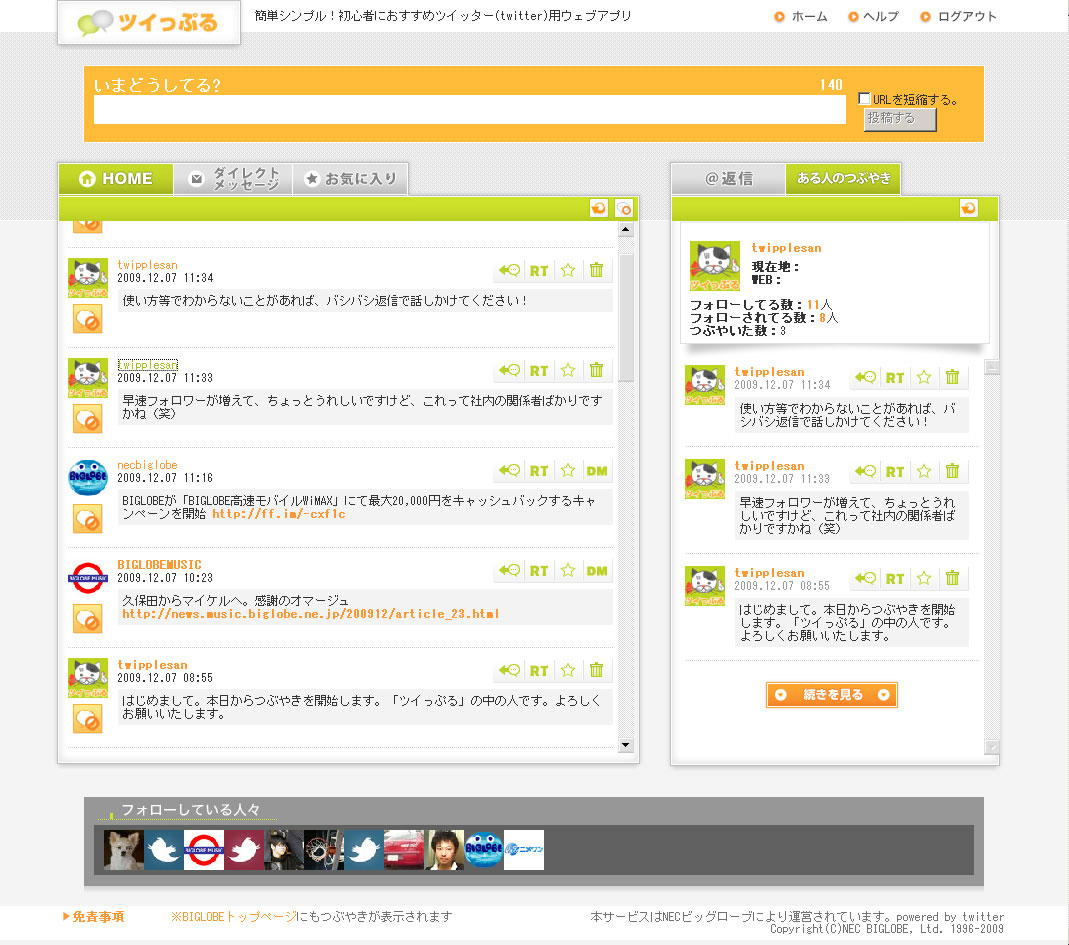Click conversation icon in HOME panel header
Screen dimensions: 1069x945
[x=624, y=209]
